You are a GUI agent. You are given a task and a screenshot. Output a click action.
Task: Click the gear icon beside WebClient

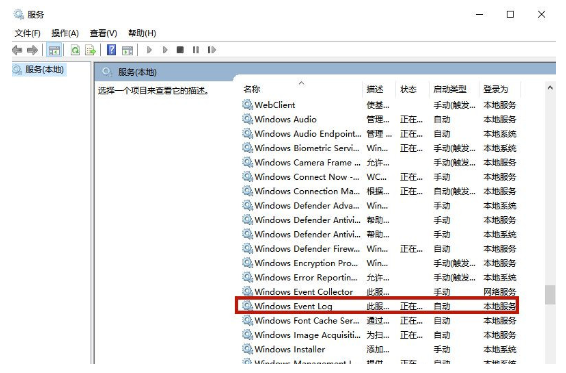tap(247, 105)
